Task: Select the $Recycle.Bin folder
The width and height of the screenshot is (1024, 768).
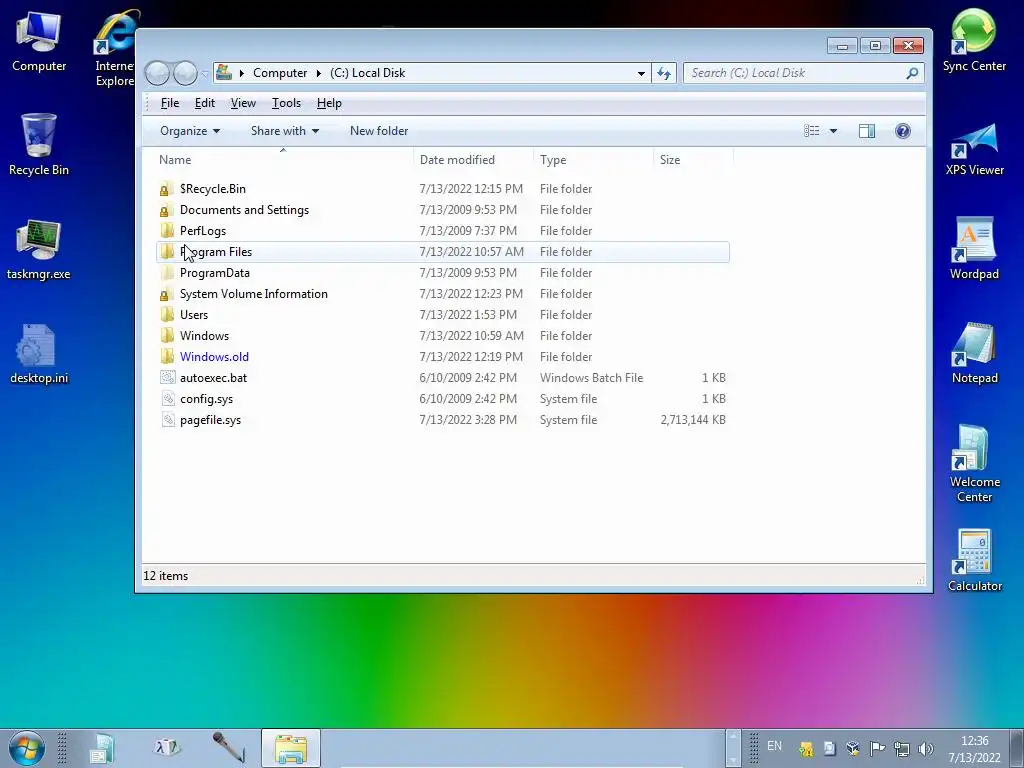Action: (443, 189)
